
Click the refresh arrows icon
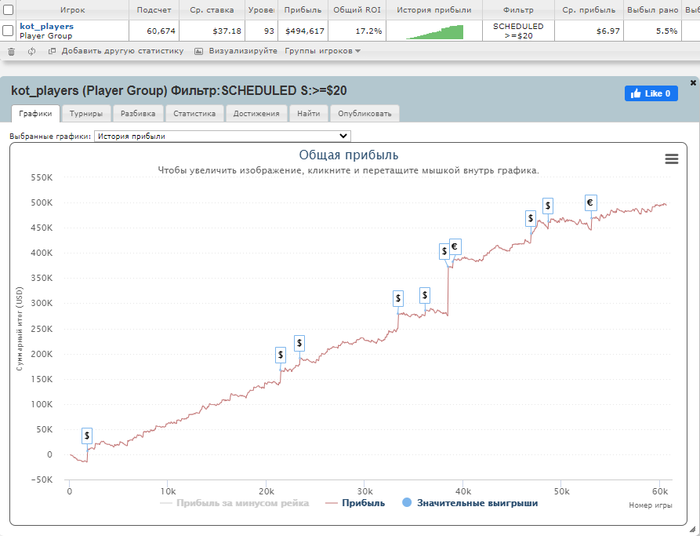pyautogui.click(x=31, y=51)
